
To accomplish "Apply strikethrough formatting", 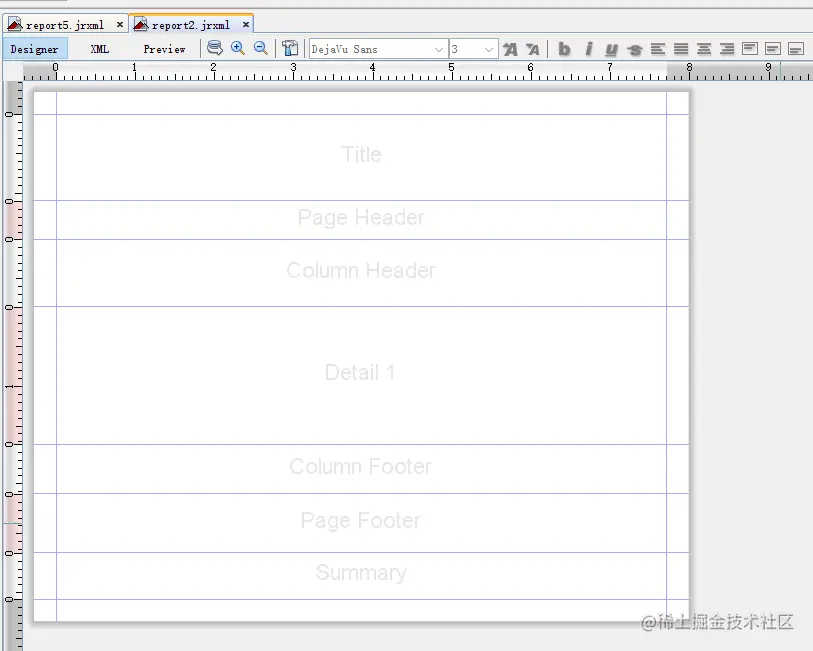I will click(x=634, y=47).
